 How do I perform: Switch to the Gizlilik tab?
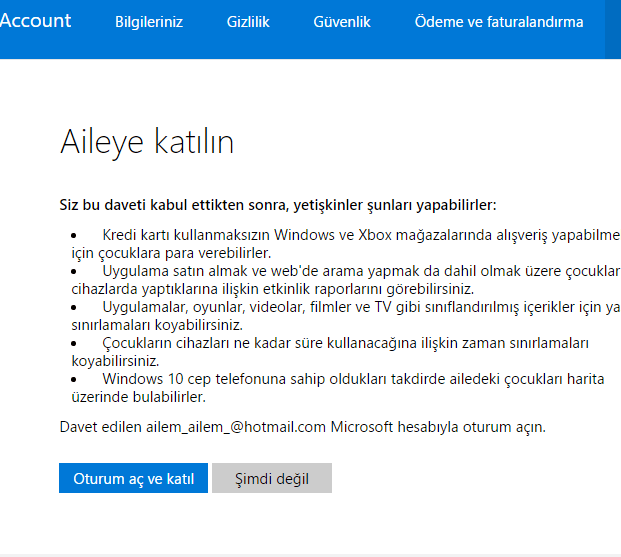click(x=248, y=22)
